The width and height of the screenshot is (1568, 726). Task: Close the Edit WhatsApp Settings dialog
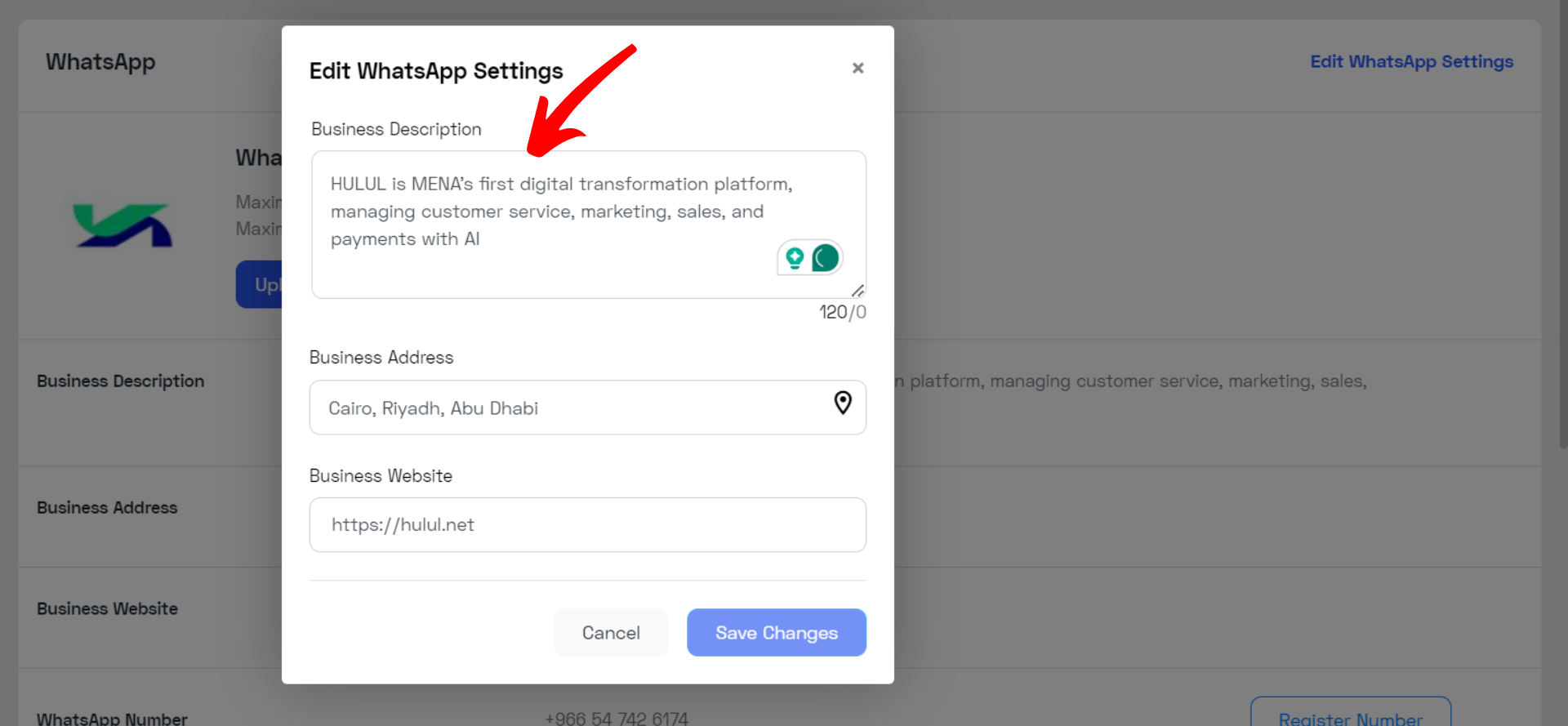pos(857,68)
